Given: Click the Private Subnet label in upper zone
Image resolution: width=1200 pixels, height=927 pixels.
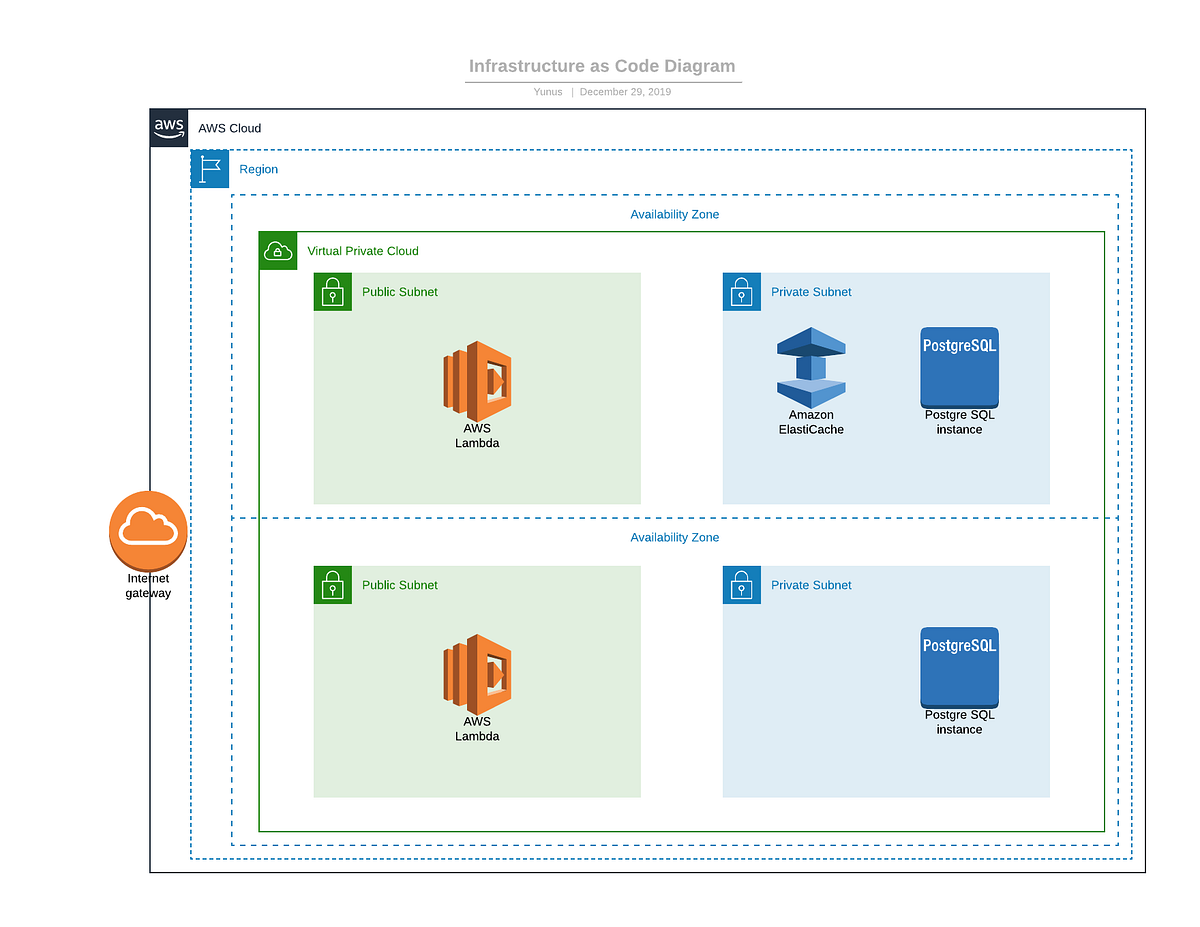Looking at the screenshot, I should (x=811, y=291).
